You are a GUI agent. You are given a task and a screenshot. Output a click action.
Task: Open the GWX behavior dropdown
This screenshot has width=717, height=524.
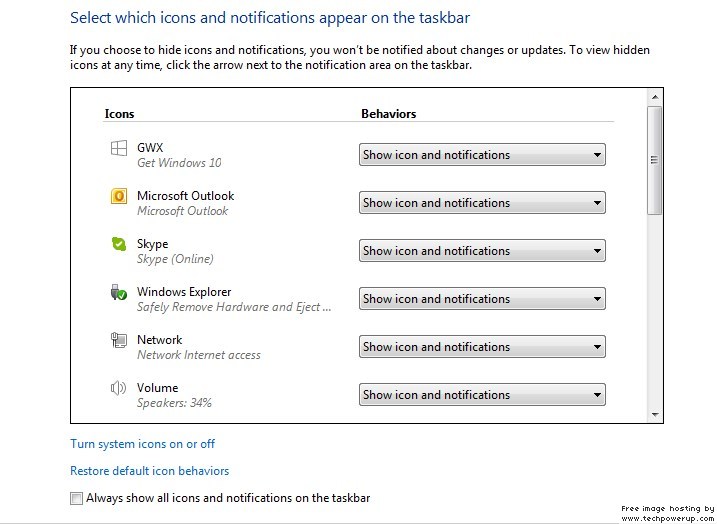tap(482, 155)
